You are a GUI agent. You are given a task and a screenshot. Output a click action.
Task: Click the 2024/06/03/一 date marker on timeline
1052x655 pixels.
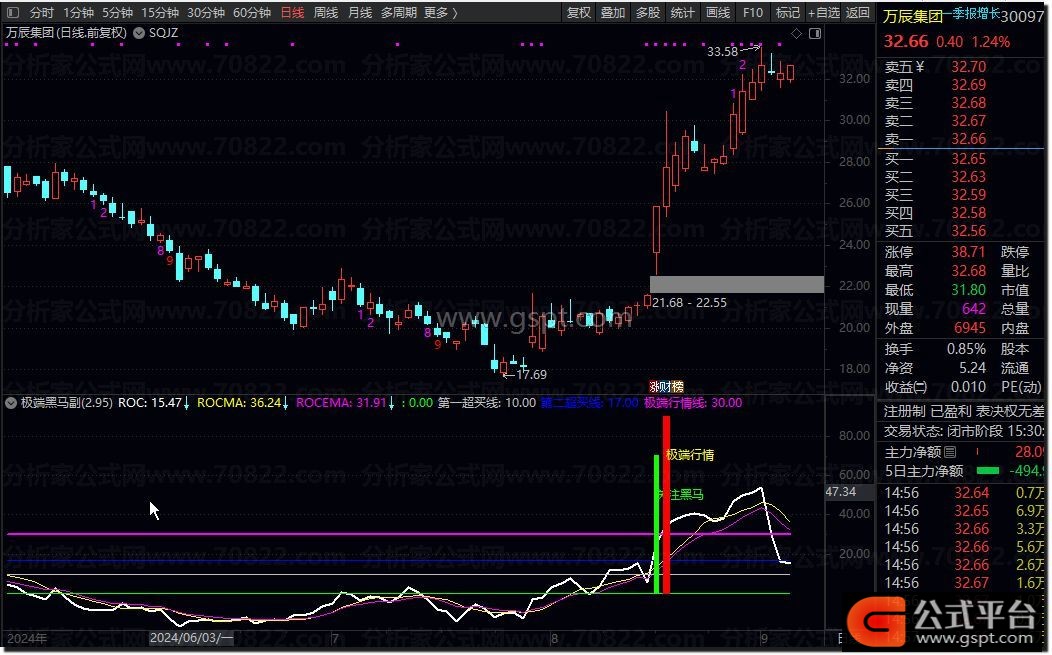coord(191,638)
